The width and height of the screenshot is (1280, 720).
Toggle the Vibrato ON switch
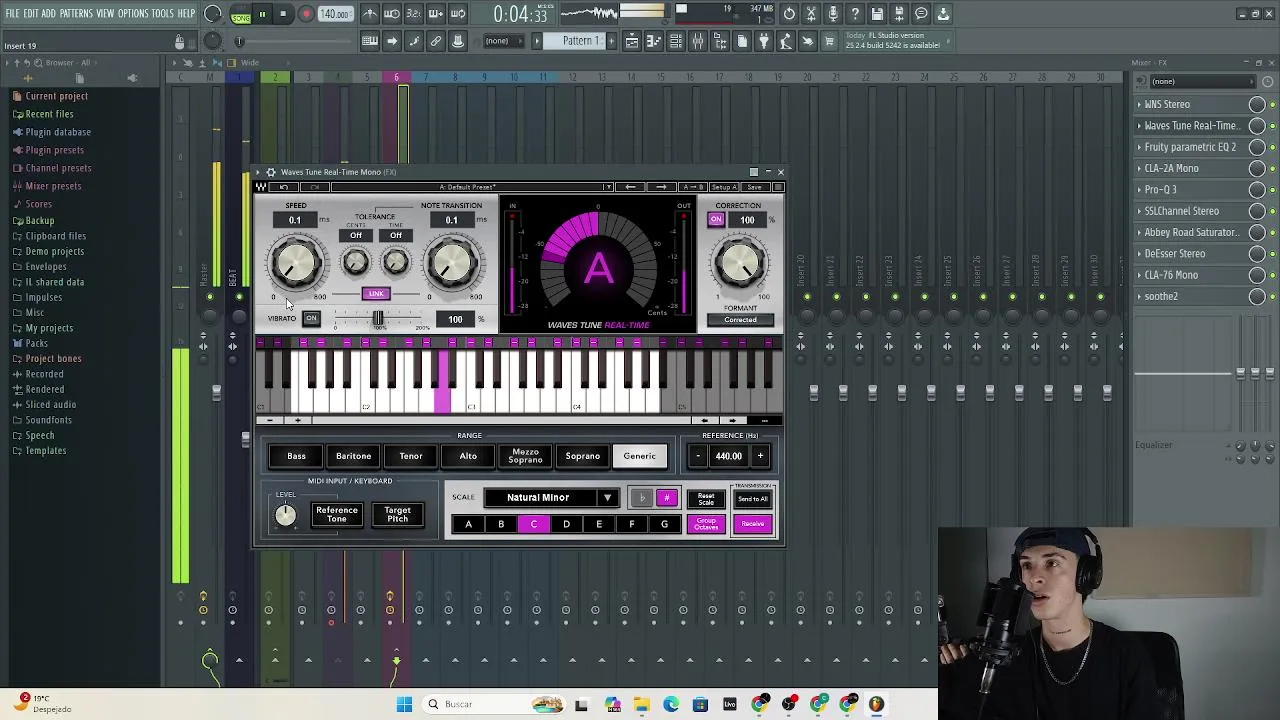[x=311, y=319]
